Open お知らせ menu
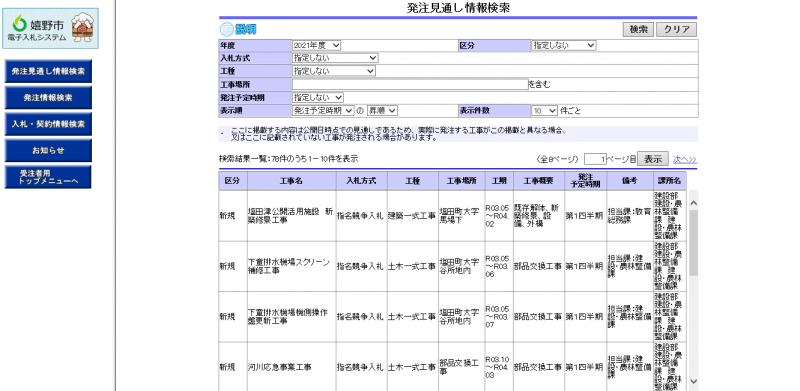 coord(48,151)
